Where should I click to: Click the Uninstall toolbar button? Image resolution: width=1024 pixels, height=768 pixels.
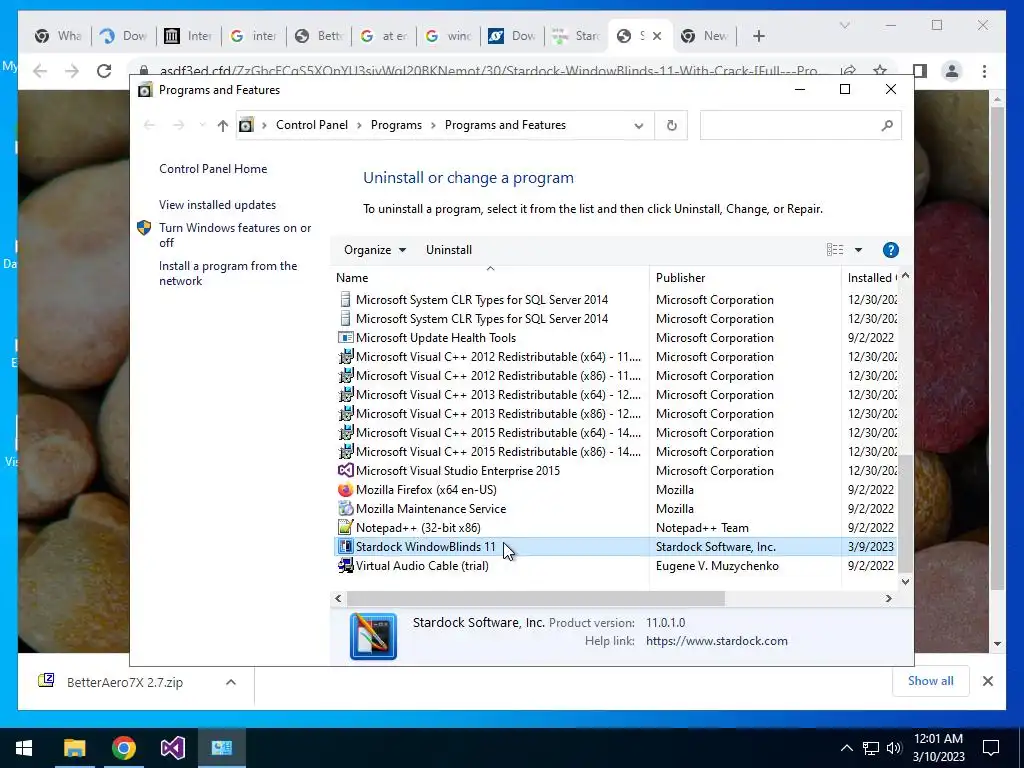point(449,250)
